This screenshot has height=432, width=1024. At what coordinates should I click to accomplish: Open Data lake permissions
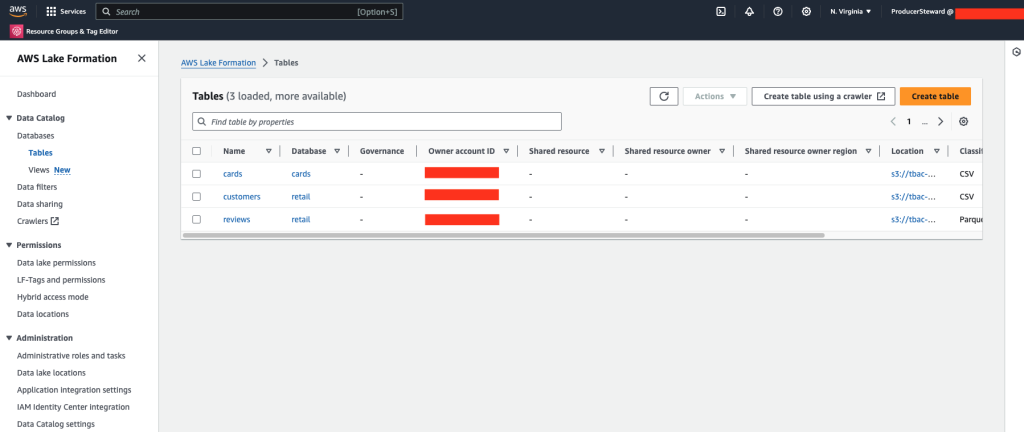coord(56,263)
